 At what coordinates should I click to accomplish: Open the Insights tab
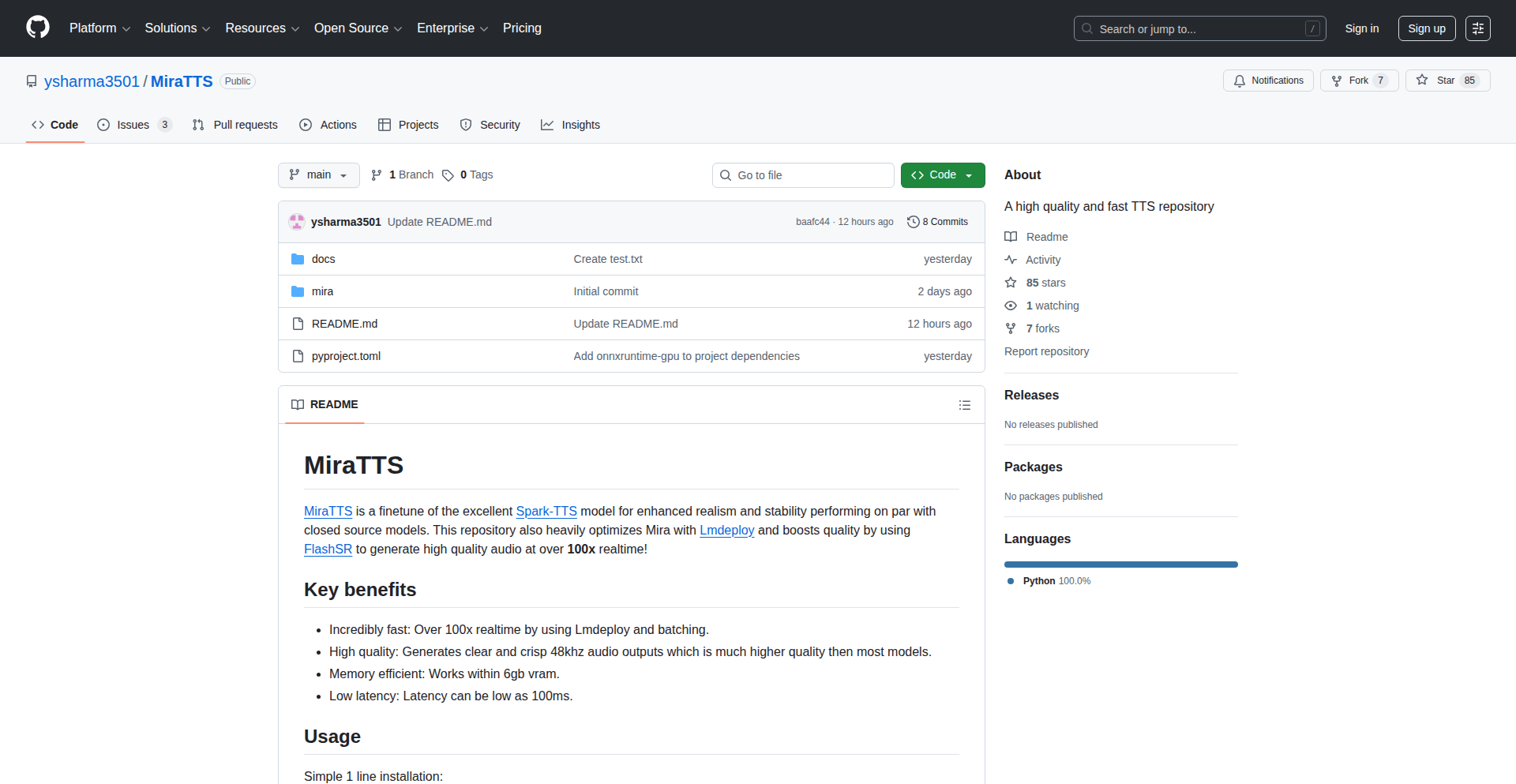tap(571, 125)
